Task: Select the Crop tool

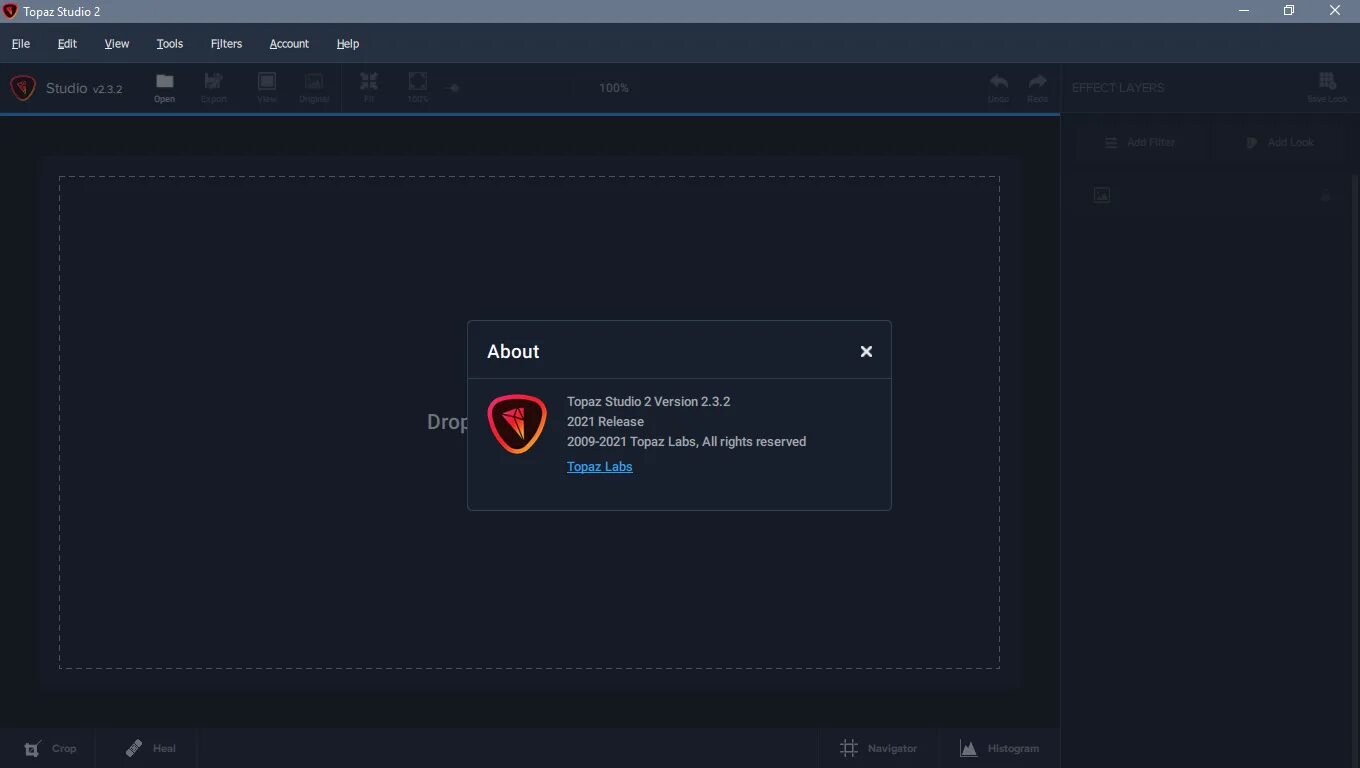Action: (x=50, y=748)
